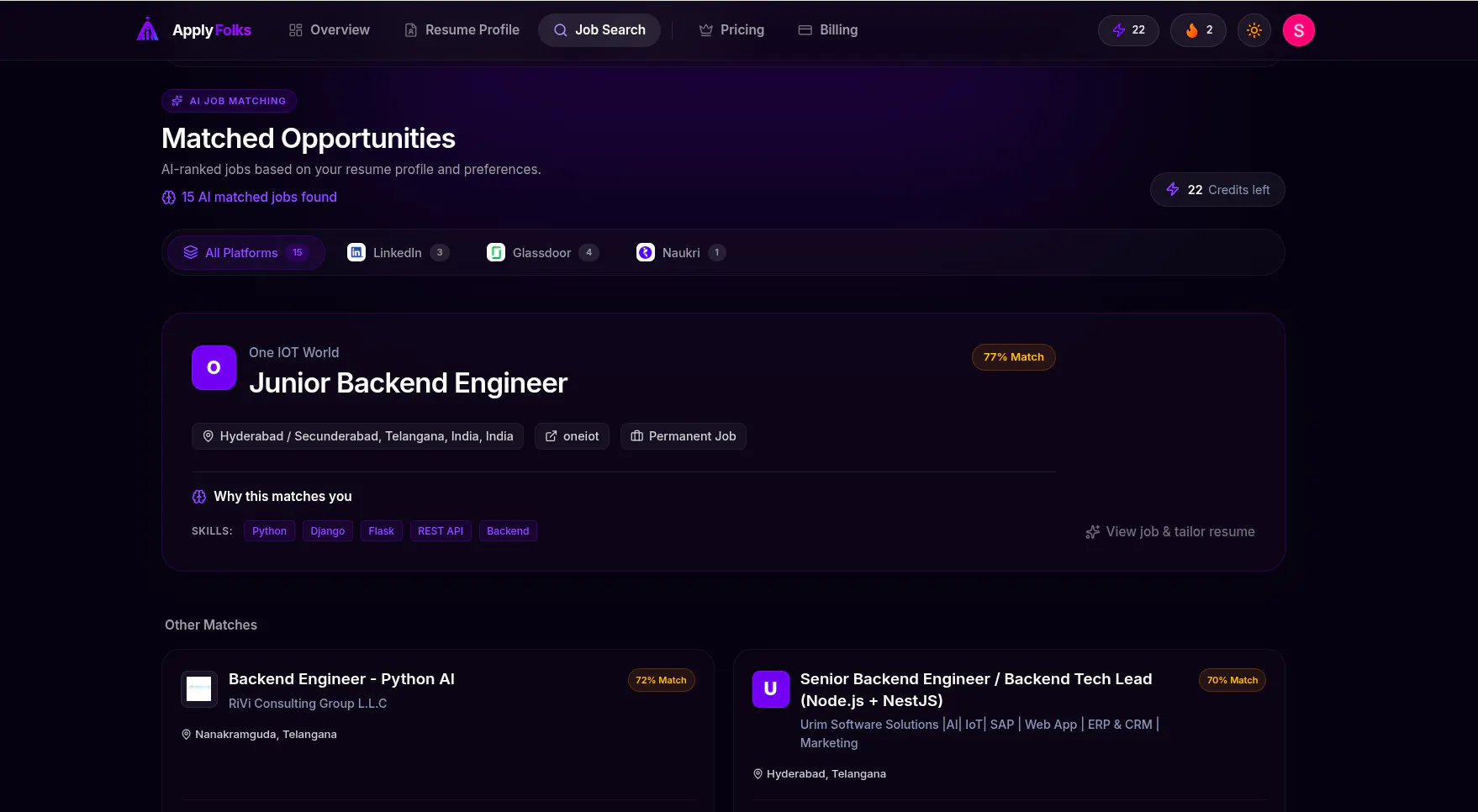
Task: Click the flame streak counter showing 2
Action: click(1198, 30)
